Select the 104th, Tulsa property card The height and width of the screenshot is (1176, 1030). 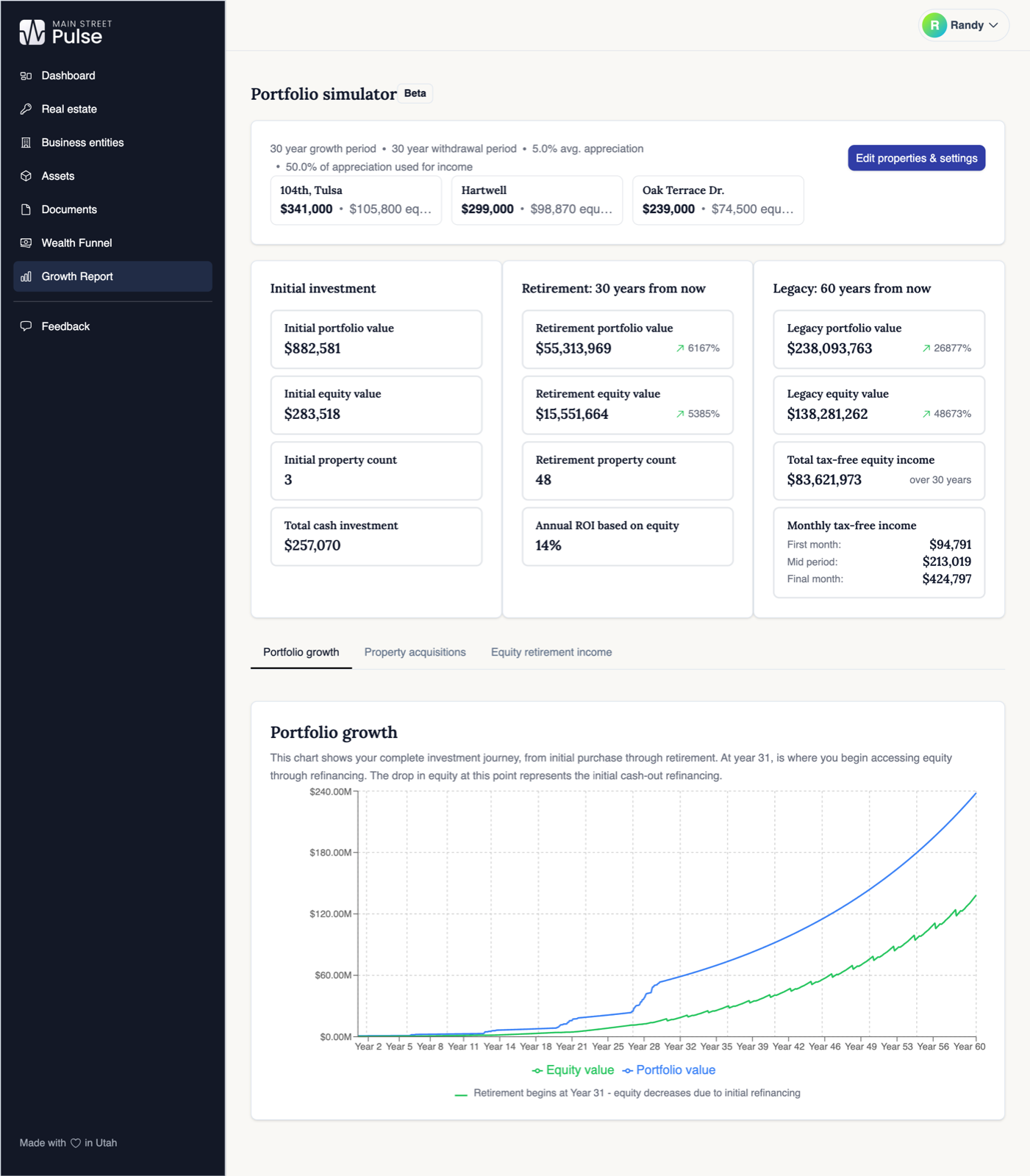pos(356,200)
